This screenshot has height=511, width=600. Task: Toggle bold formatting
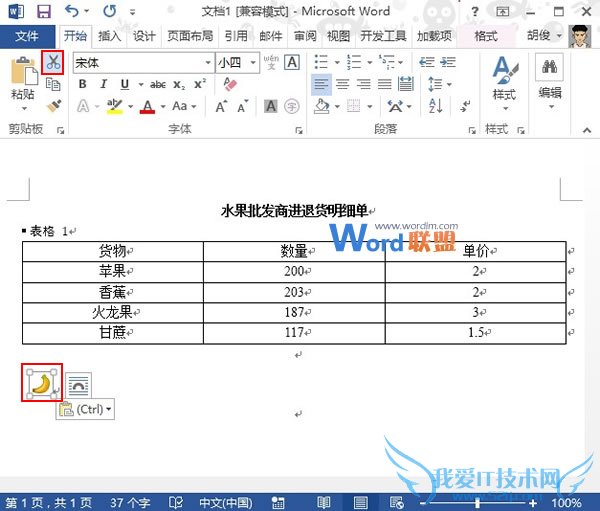tap(83, 84)
